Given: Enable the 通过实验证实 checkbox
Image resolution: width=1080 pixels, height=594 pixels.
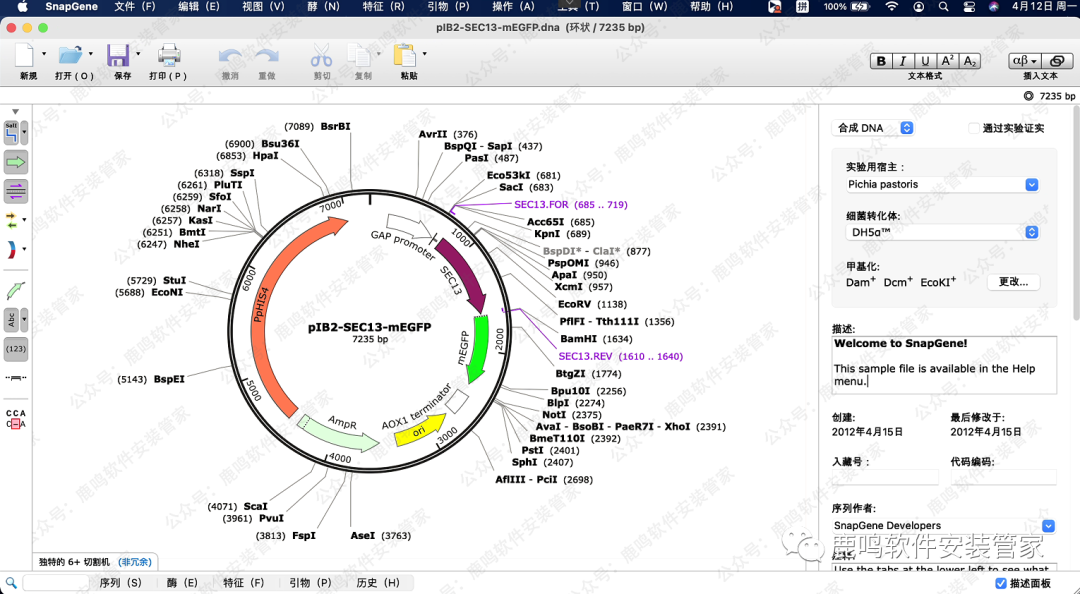Looking at the screenshot, I should coord(974,128).
